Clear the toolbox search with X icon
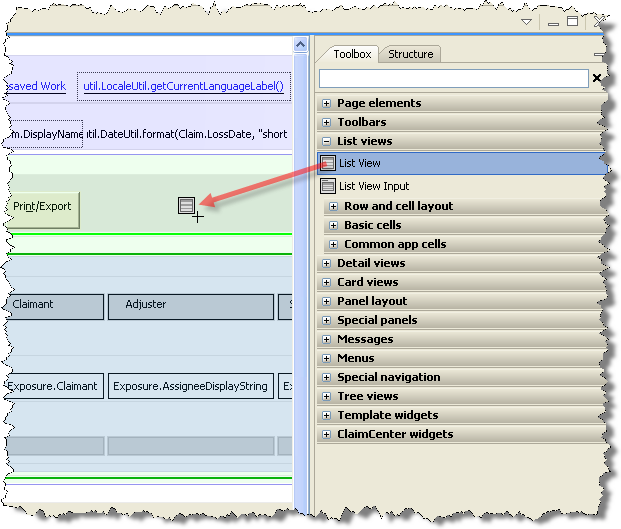Image resolution: width=621 pixels, height=529 pixels. pyautogui.click(x=597, y=78)
